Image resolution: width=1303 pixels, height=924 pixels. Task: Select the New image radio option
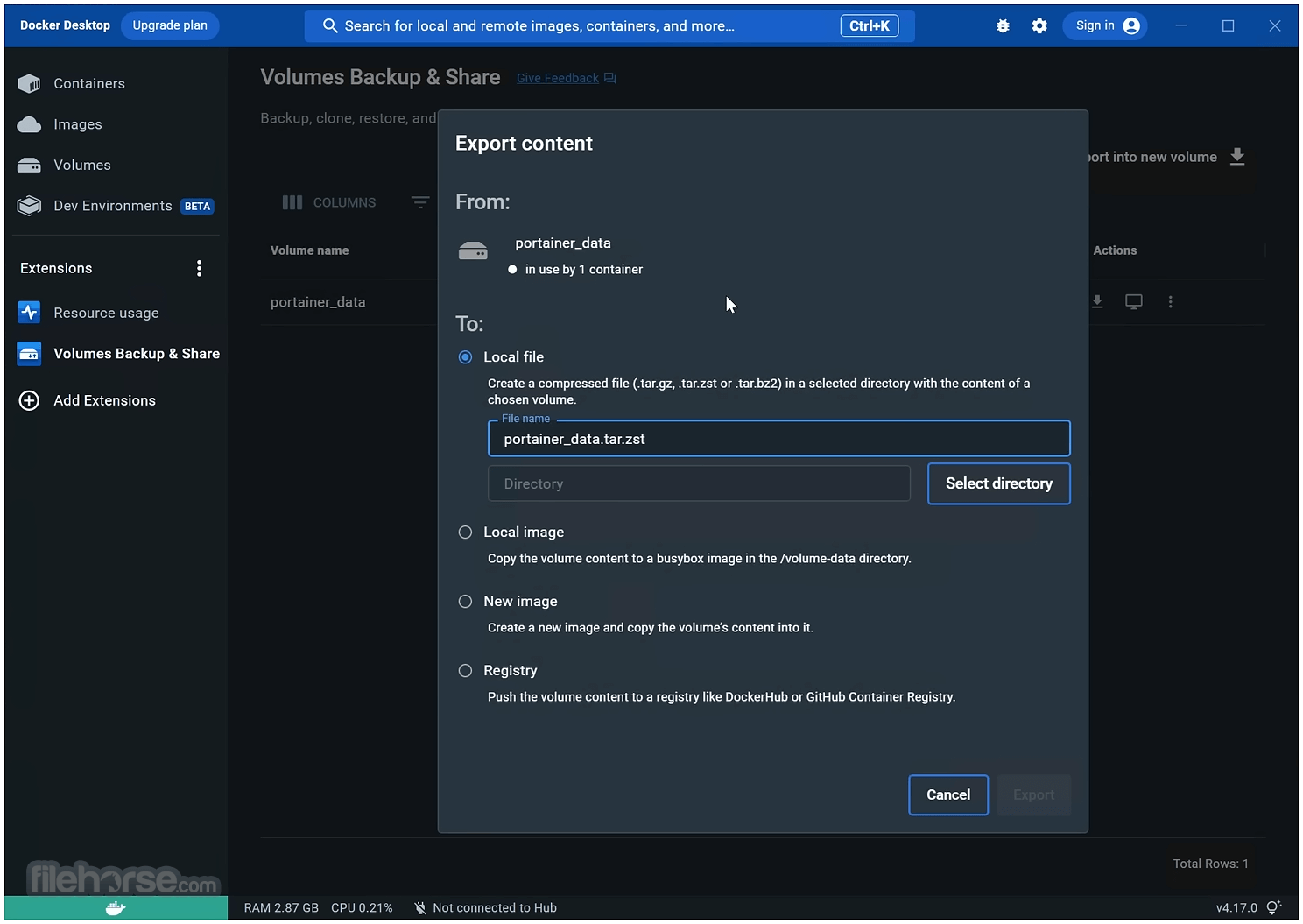[465, 602]
